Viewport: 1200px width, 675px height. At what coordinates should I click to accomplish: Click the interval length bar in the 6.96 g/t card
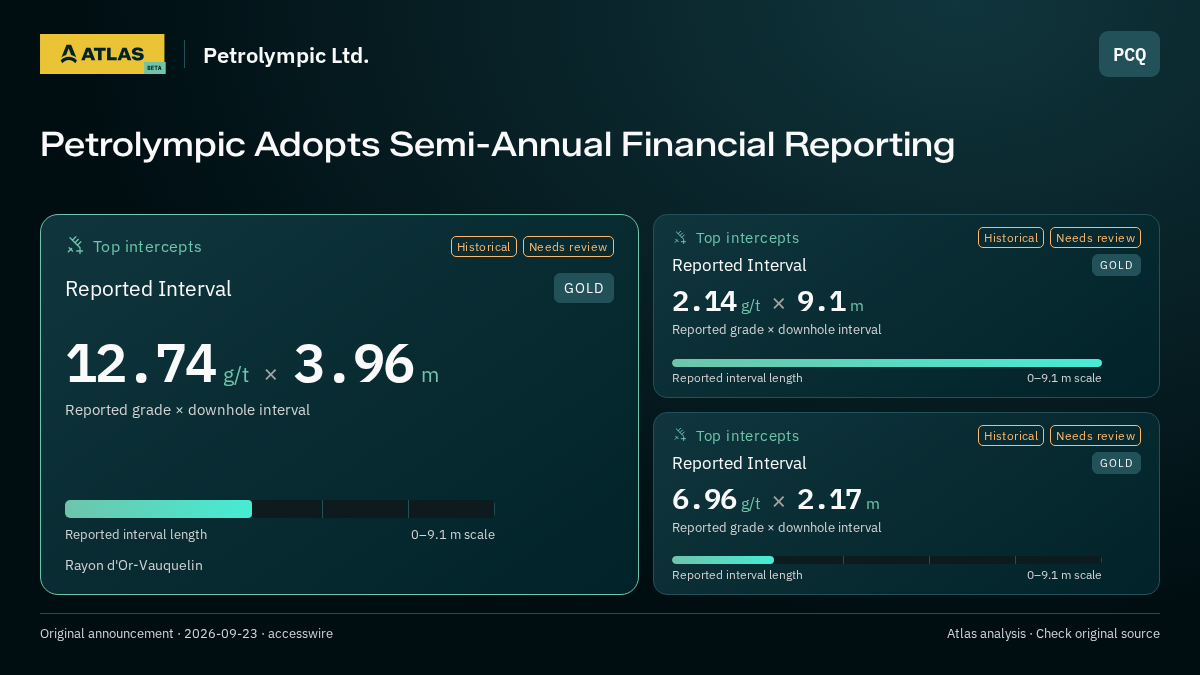(887, 560)
